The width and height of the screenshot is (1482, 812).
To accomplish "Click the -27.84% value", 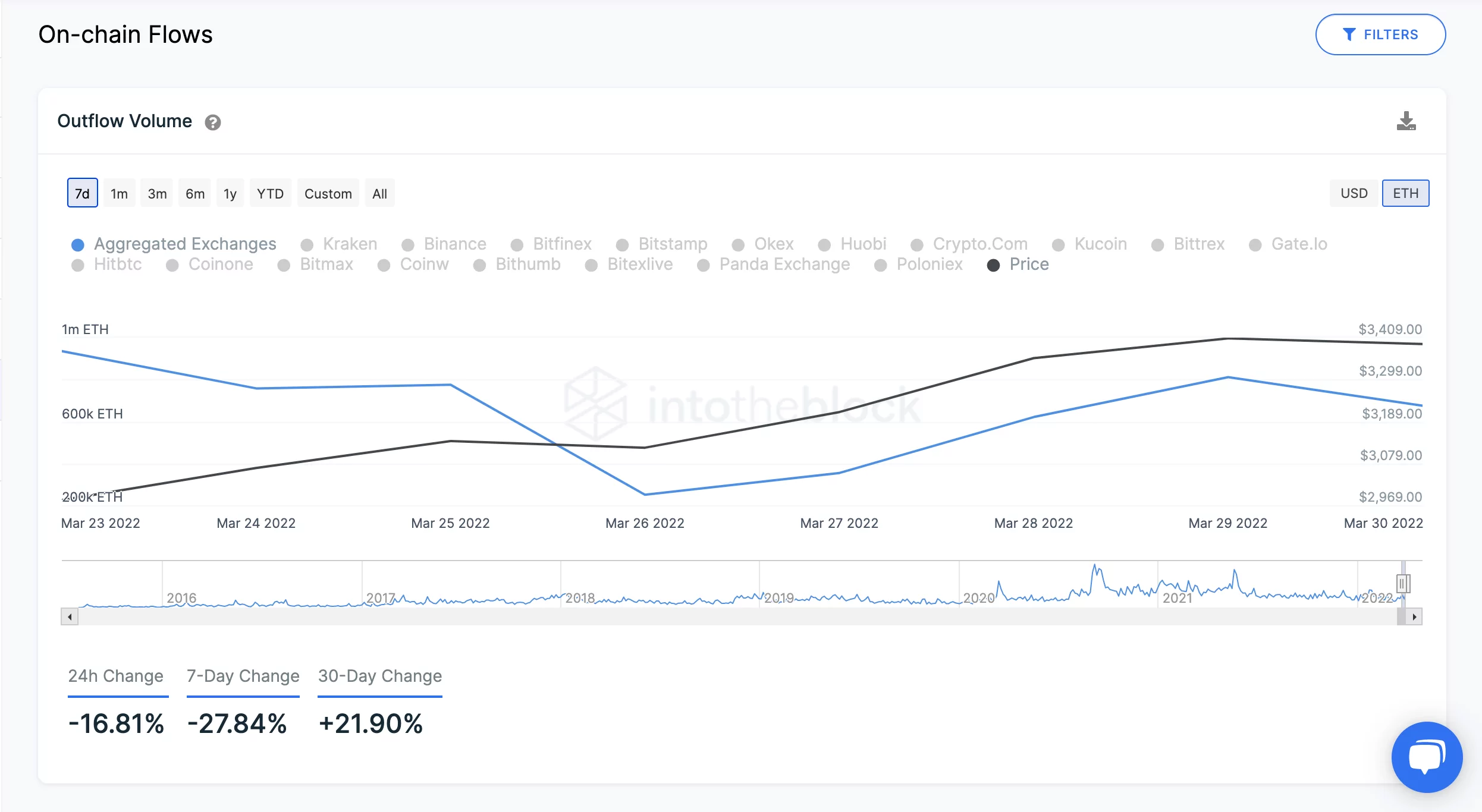I will pyautogui.click(x=237, y=723).
